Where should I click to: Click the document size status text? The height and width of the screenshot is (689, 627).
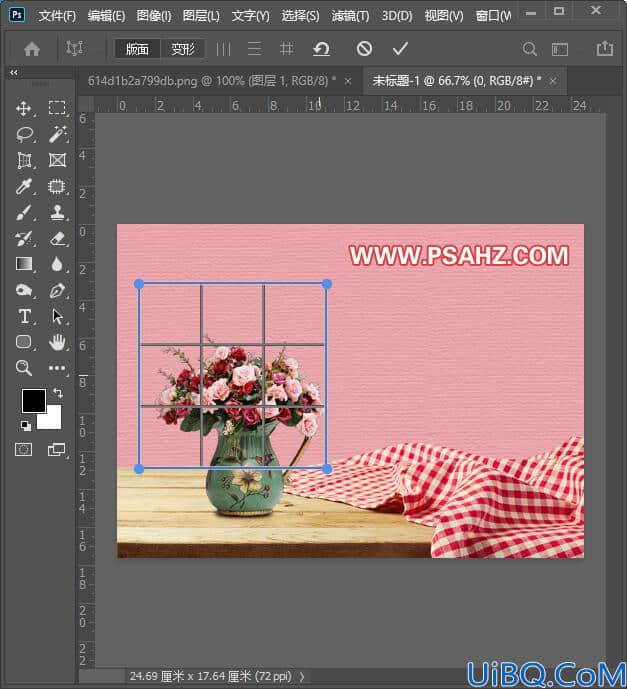tap(210, 676)
